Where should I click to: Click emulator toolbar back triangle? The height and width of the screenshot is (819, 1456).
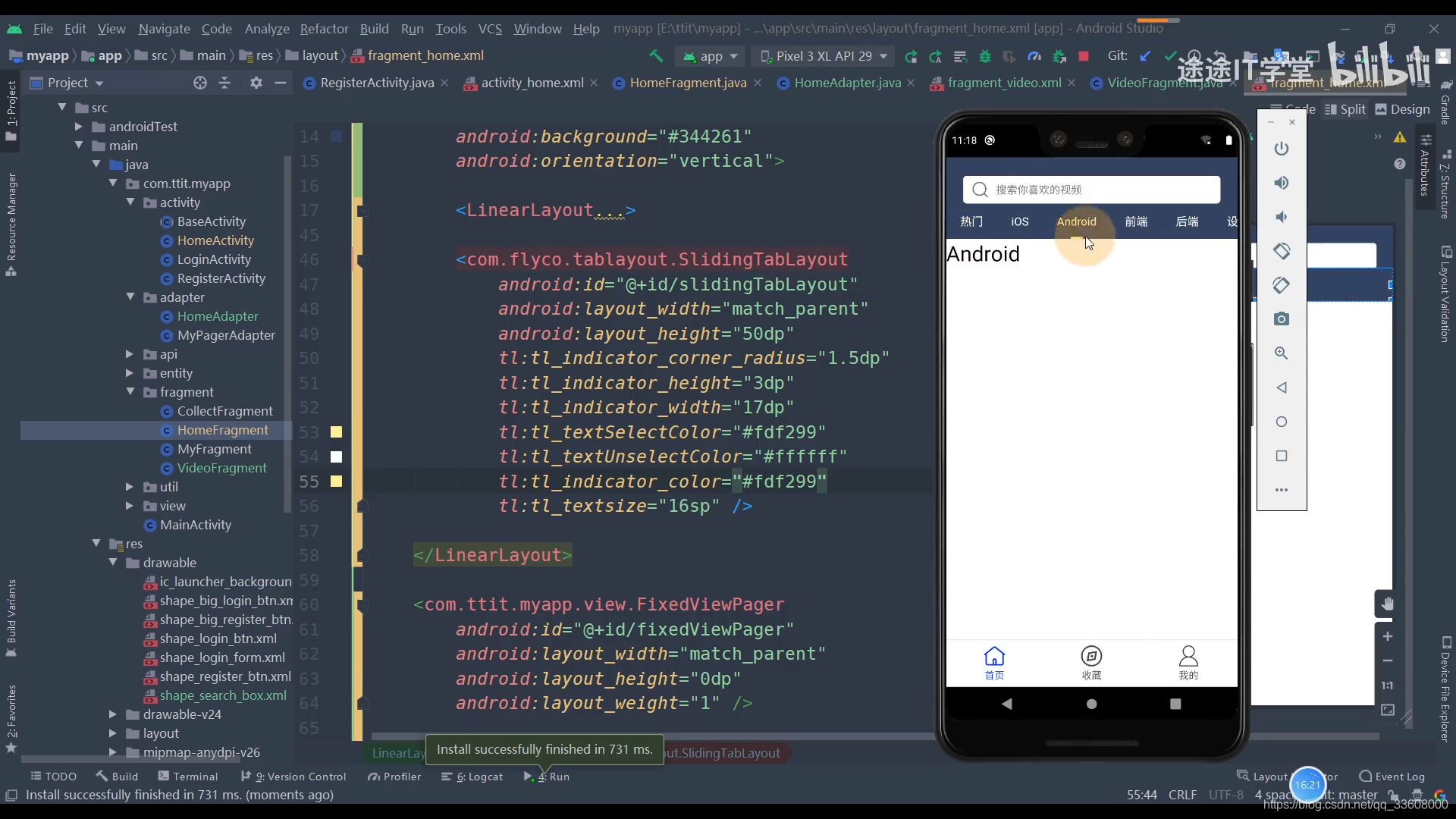click(x=1282, y=388)
